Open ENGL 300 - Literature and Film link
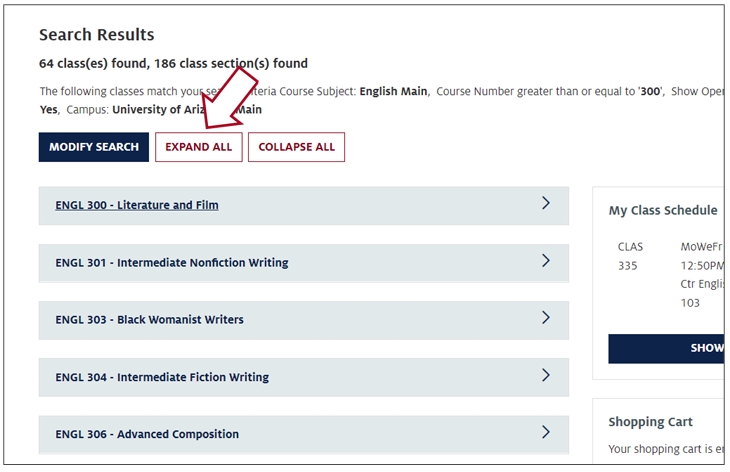The height and width of the screenshot is (472, 730). click(x=137, y=205)
